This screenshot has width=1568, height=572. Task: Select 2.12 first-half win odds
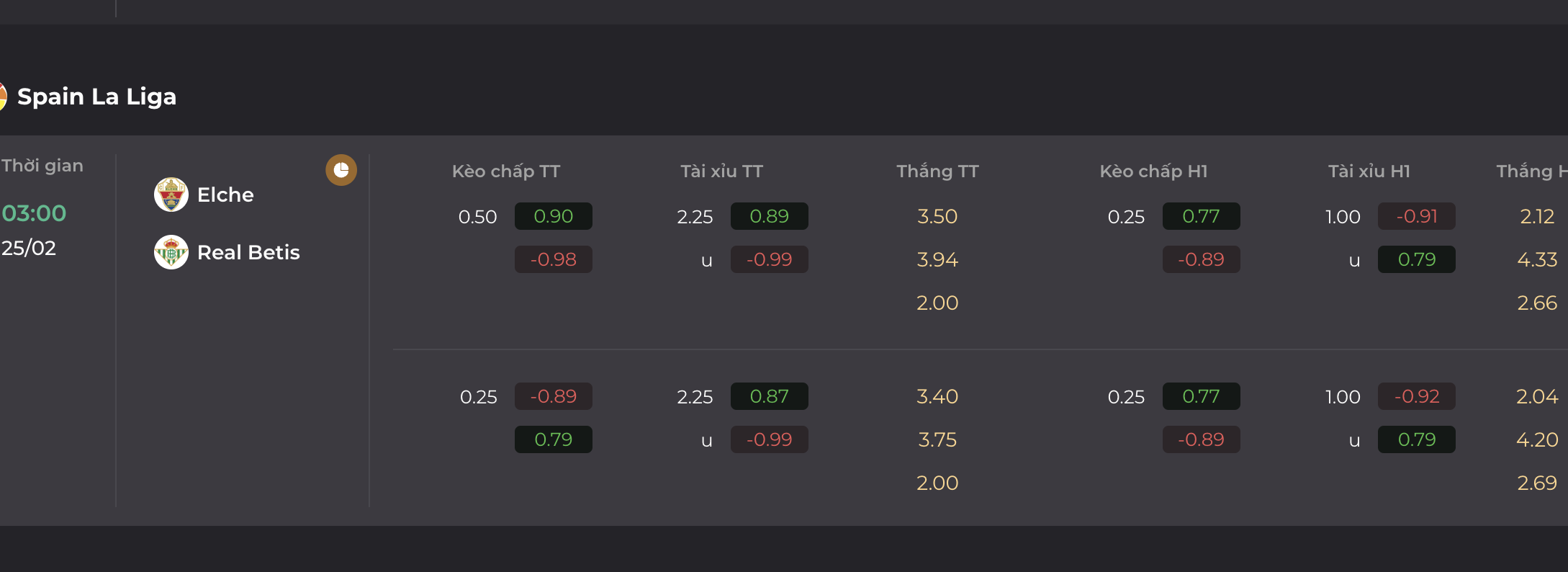click(x=1537, y=216)
